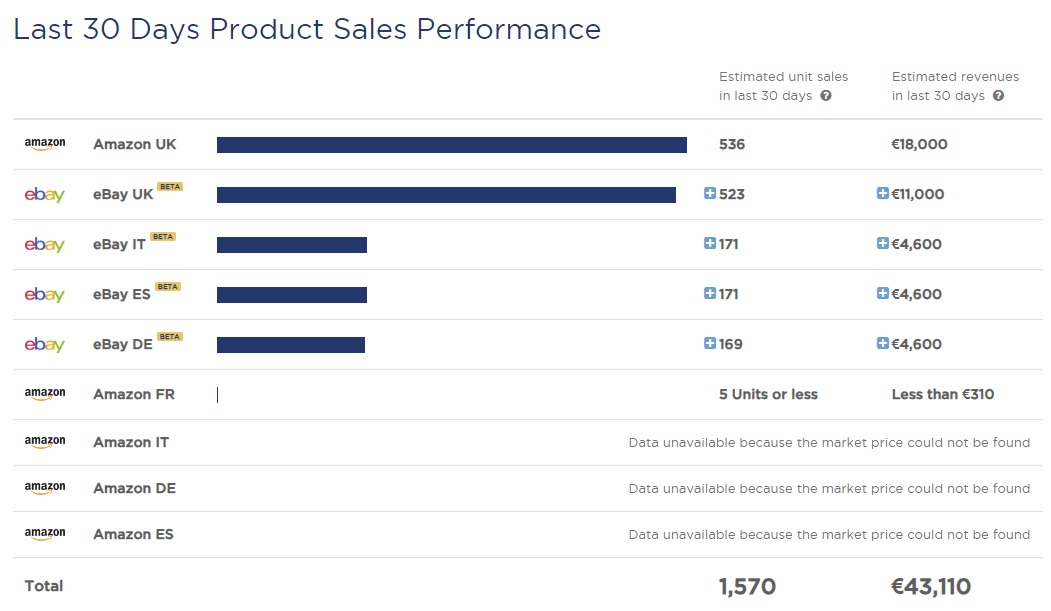Click the Amazon FR logo icon
The height and width of the screenshot is (611, 1051).
pos(45,393)
